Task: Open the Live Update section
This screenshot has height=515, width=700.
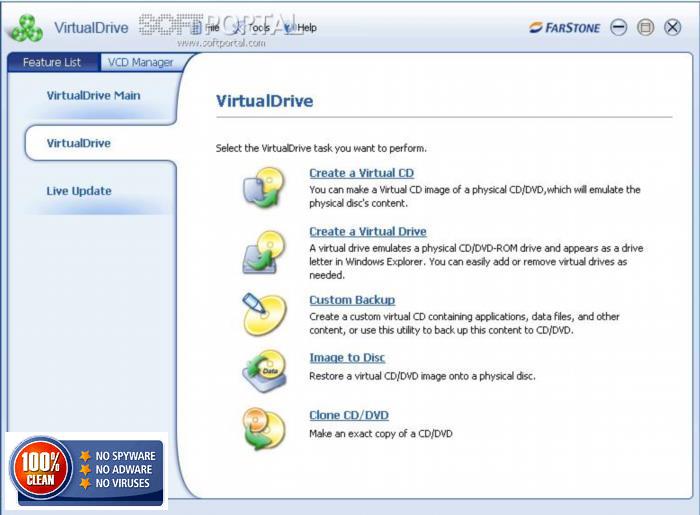Action: (x=79, y=191)
